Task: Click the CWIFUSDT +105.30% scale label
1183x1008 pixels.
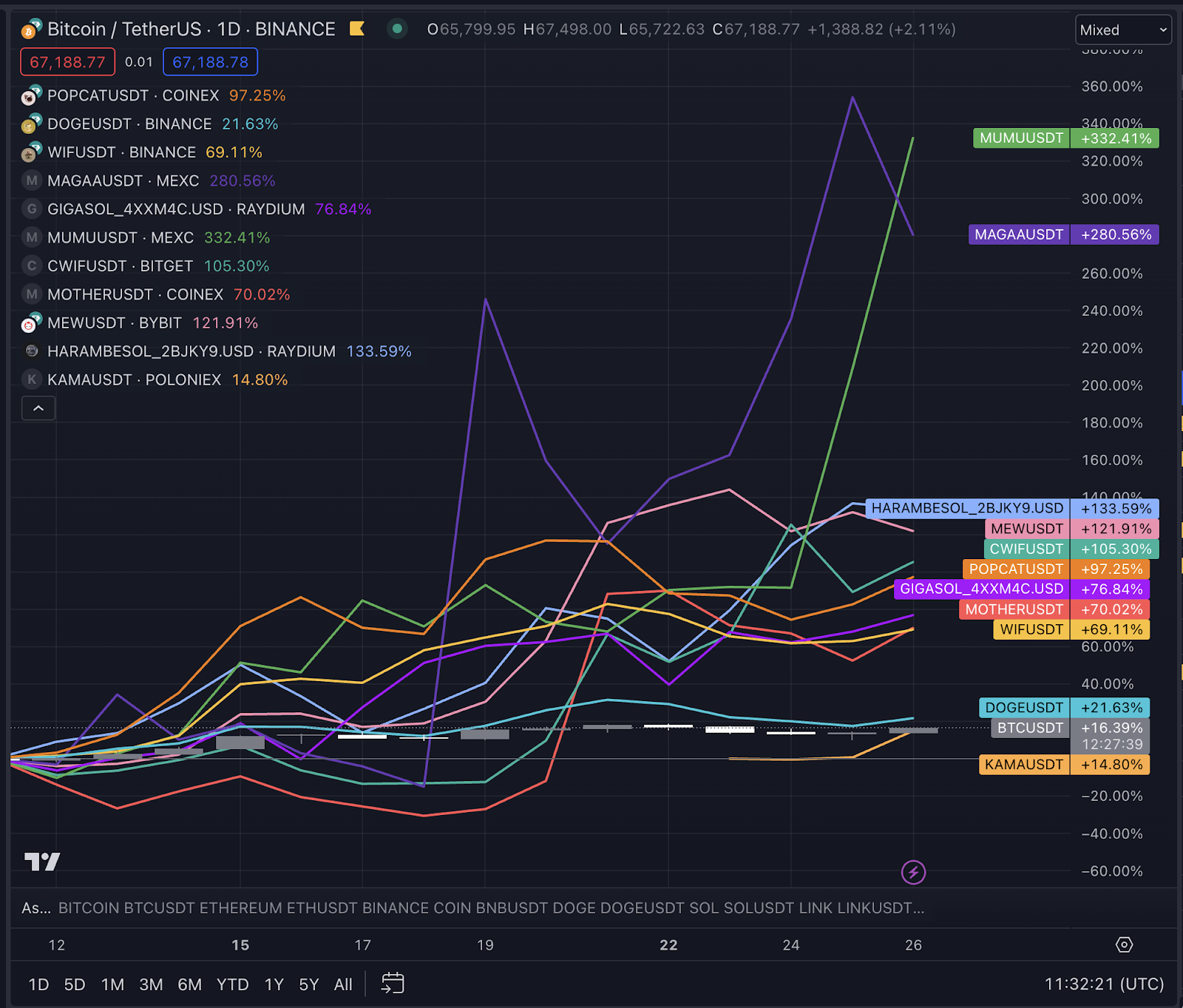Action: 1071,549
